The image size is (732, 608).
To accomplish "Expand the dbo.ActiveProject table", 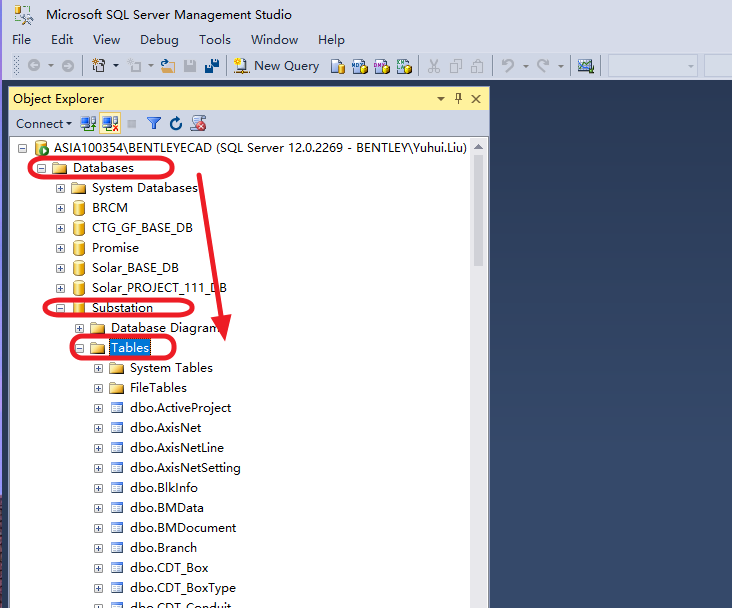I will (98, 409).
